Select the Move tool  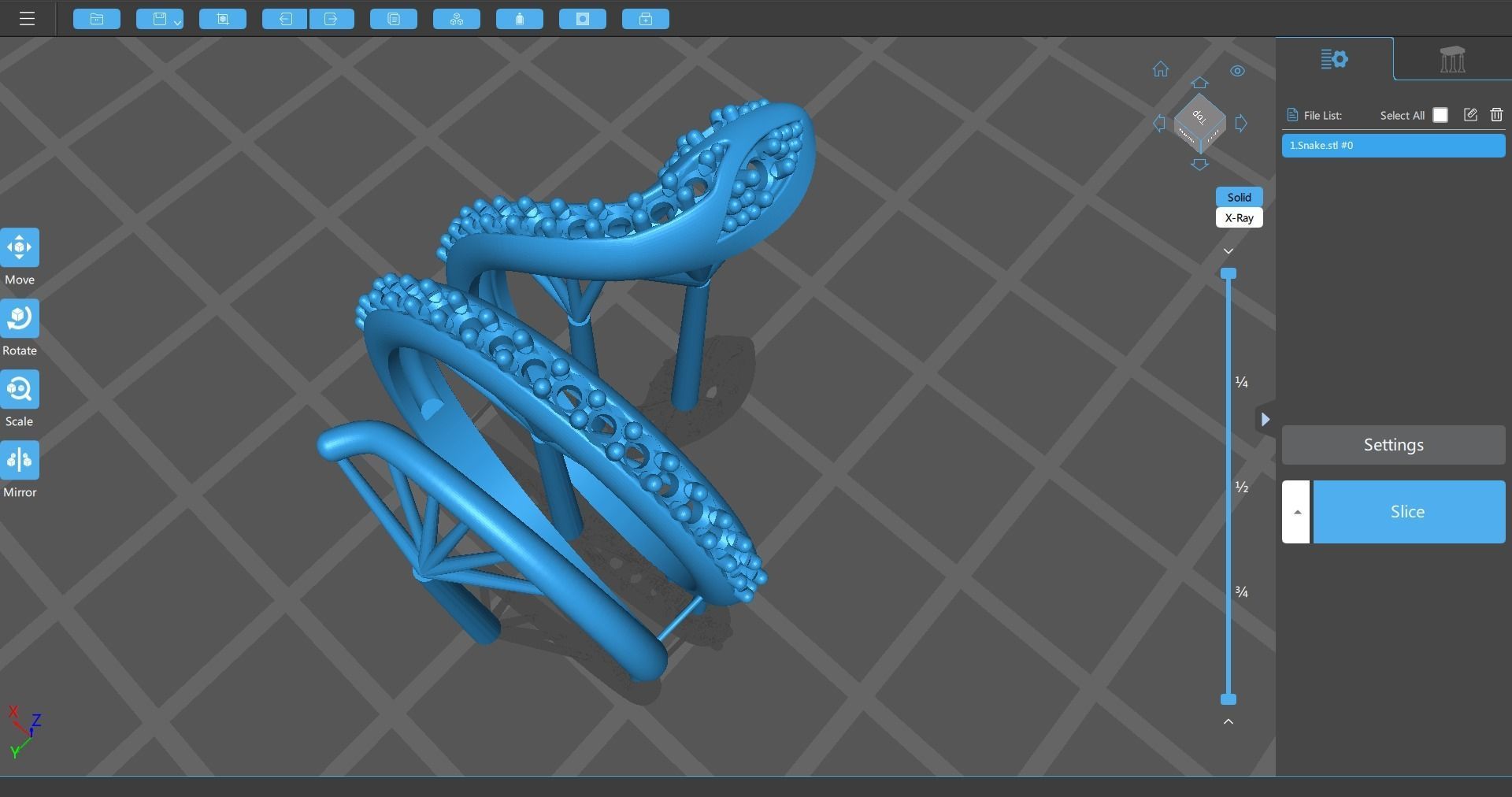pyautogui.click(x=20, y=248)
